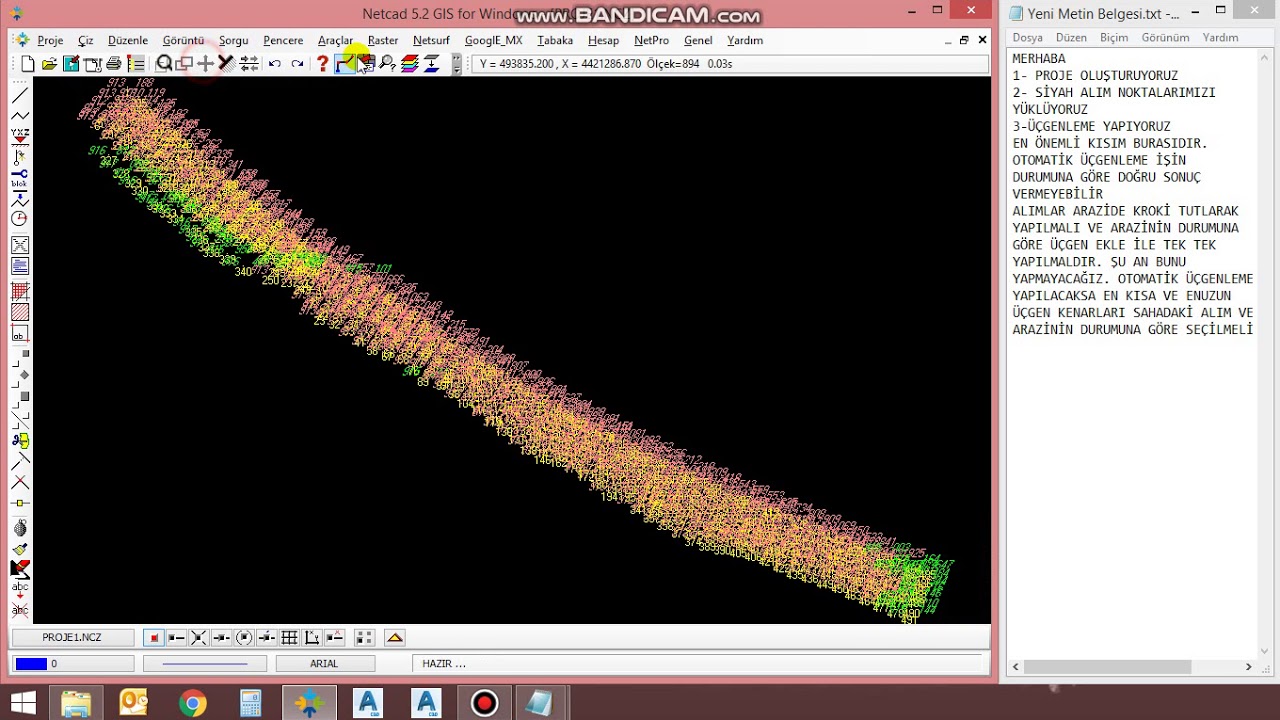
Task: Click the Redo arrow icon
Action: [297, 64]
